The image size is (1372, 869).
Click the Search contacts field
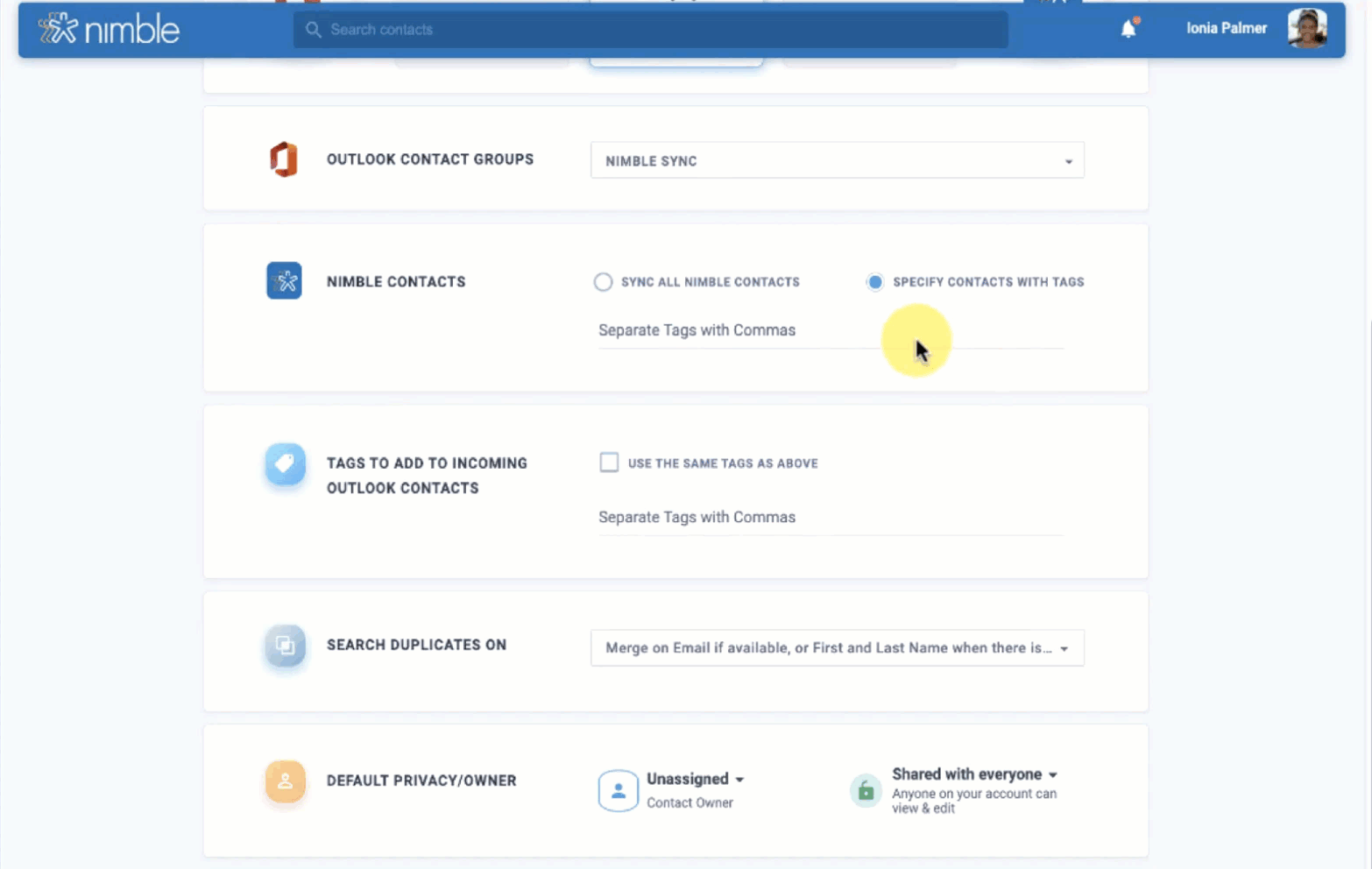point(650,30)
